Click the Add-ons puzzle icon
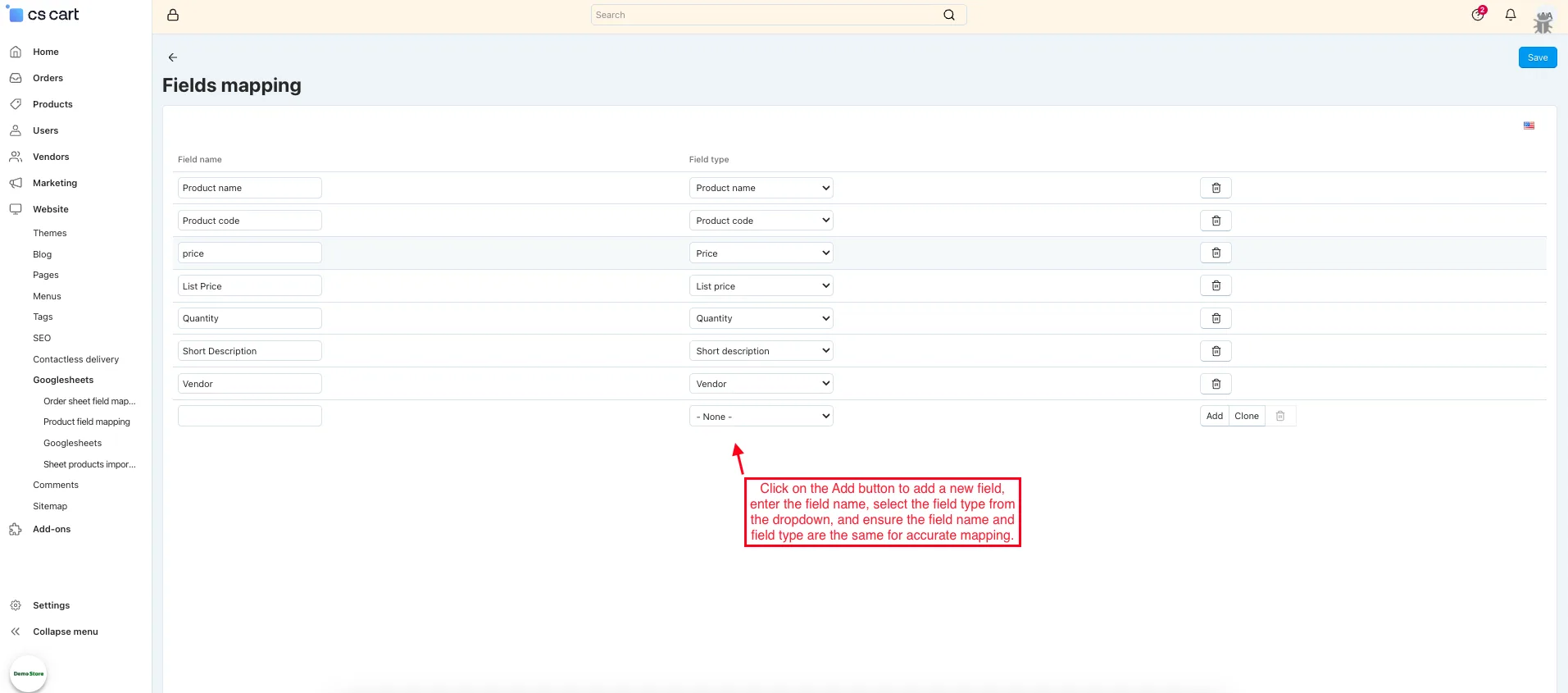The height and width of the screenshot is (693, 1568). pyautogui.click(x=16, y=529)
